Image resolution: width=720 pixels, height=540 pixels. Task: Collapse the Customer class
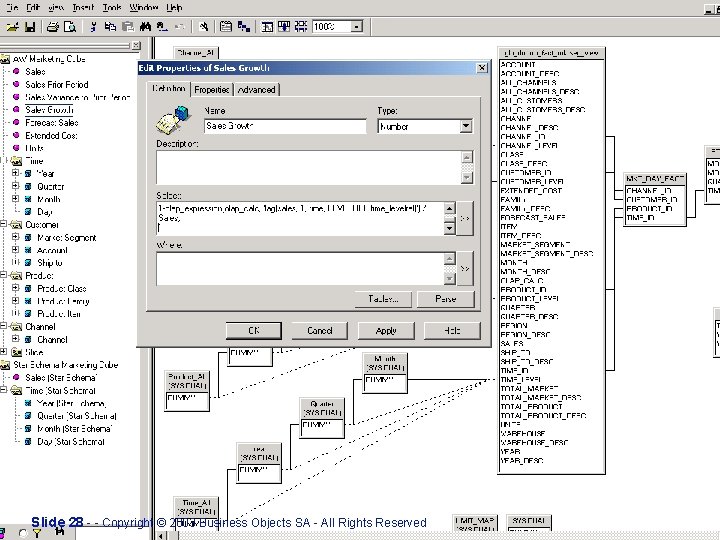3,224
